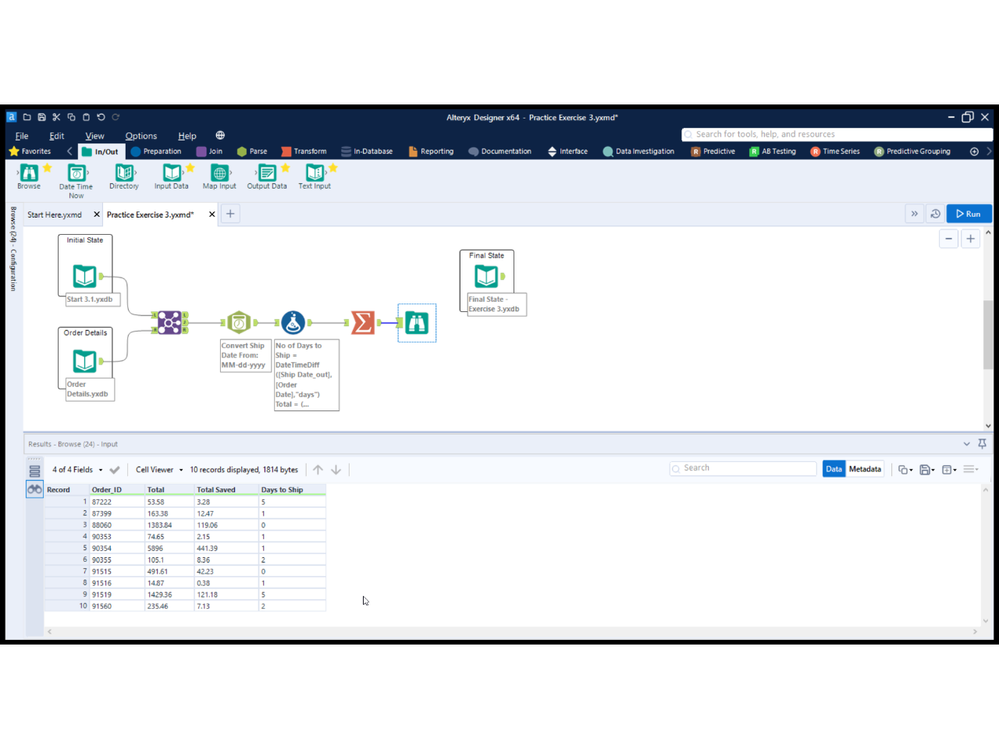
Task: Click the Summarize tool node on canvas
Action: (363, 323)
